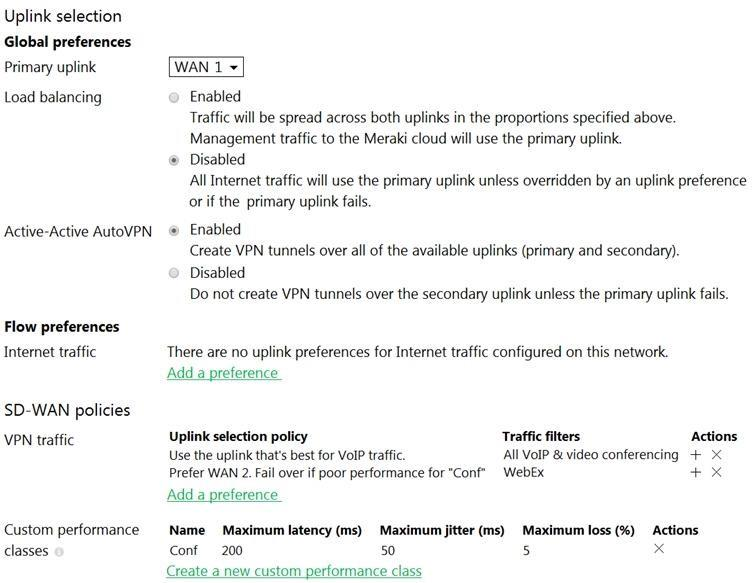Click the Conf maximum jitter value 50
The height and width of the screenshot is (583, 755).
pyautogui.click(x=388, y=550)
